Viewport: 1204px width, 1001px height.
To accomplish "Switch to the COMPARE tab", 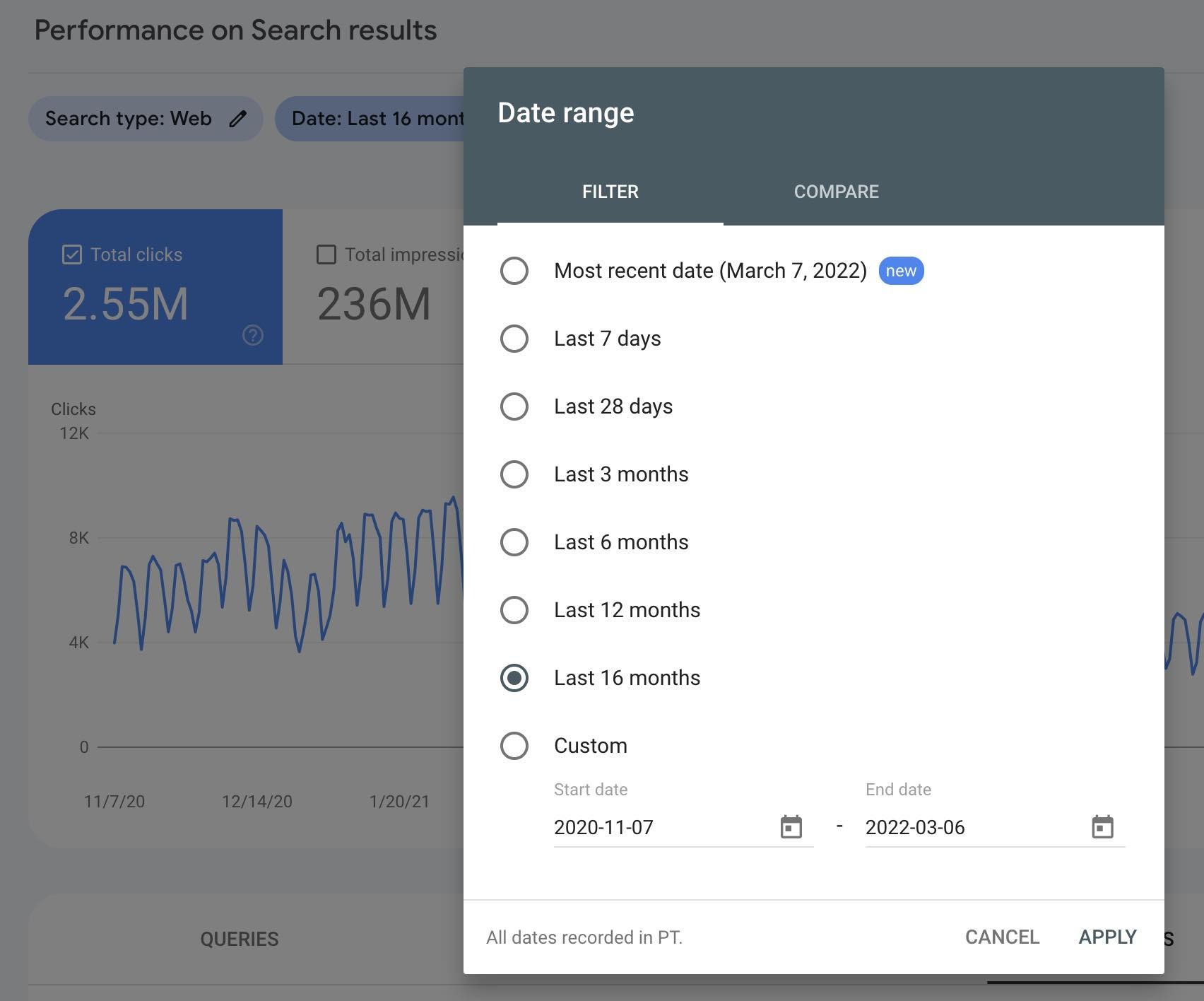I will (836, 192).
